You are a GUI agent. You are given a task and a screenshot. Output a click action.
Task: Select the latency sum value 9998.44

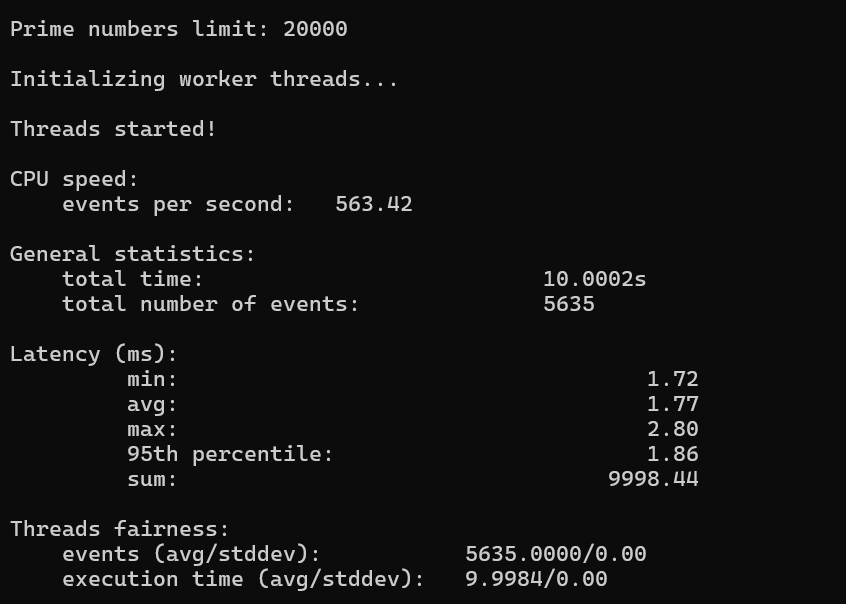tap(653, 479)
